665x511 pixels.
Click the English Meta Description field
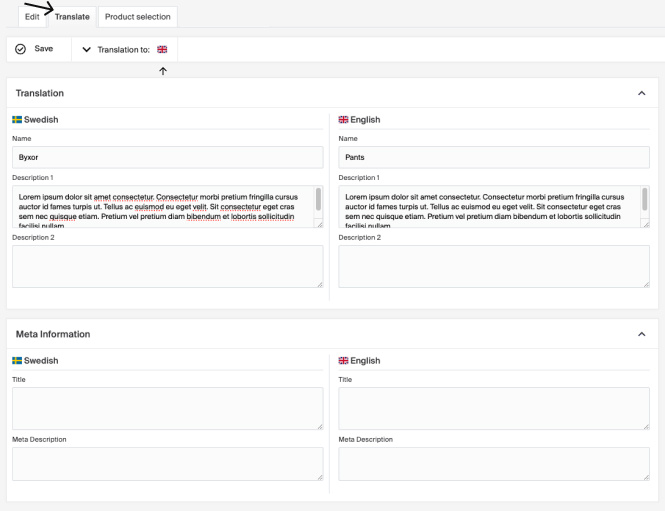(x=494, y=463)
